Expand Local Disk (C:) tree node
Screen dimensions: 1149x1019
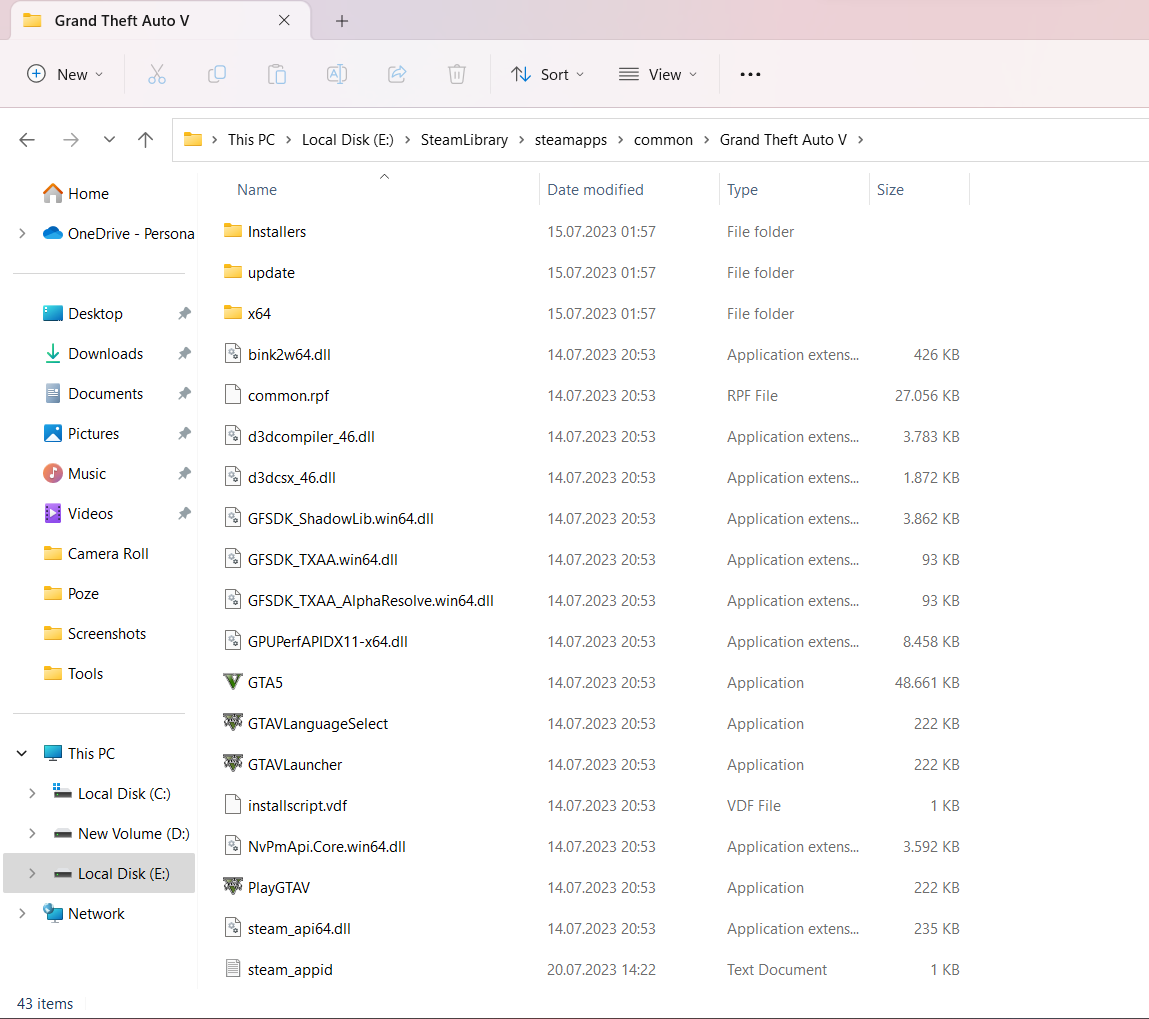32,793
